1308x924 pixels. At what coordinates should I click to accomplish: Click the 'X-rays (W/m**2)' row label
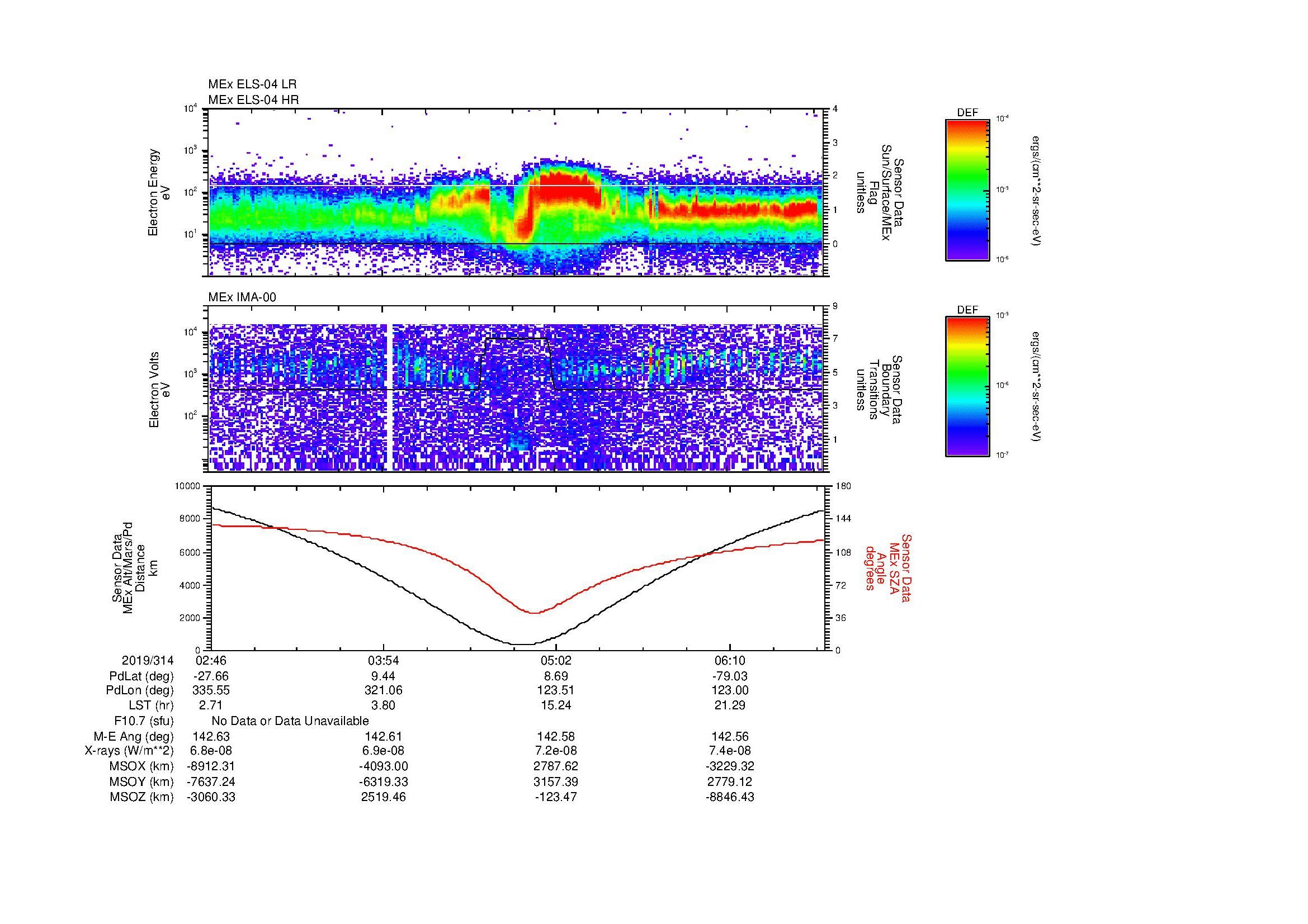pyautogui.click(x=129, y=751)
